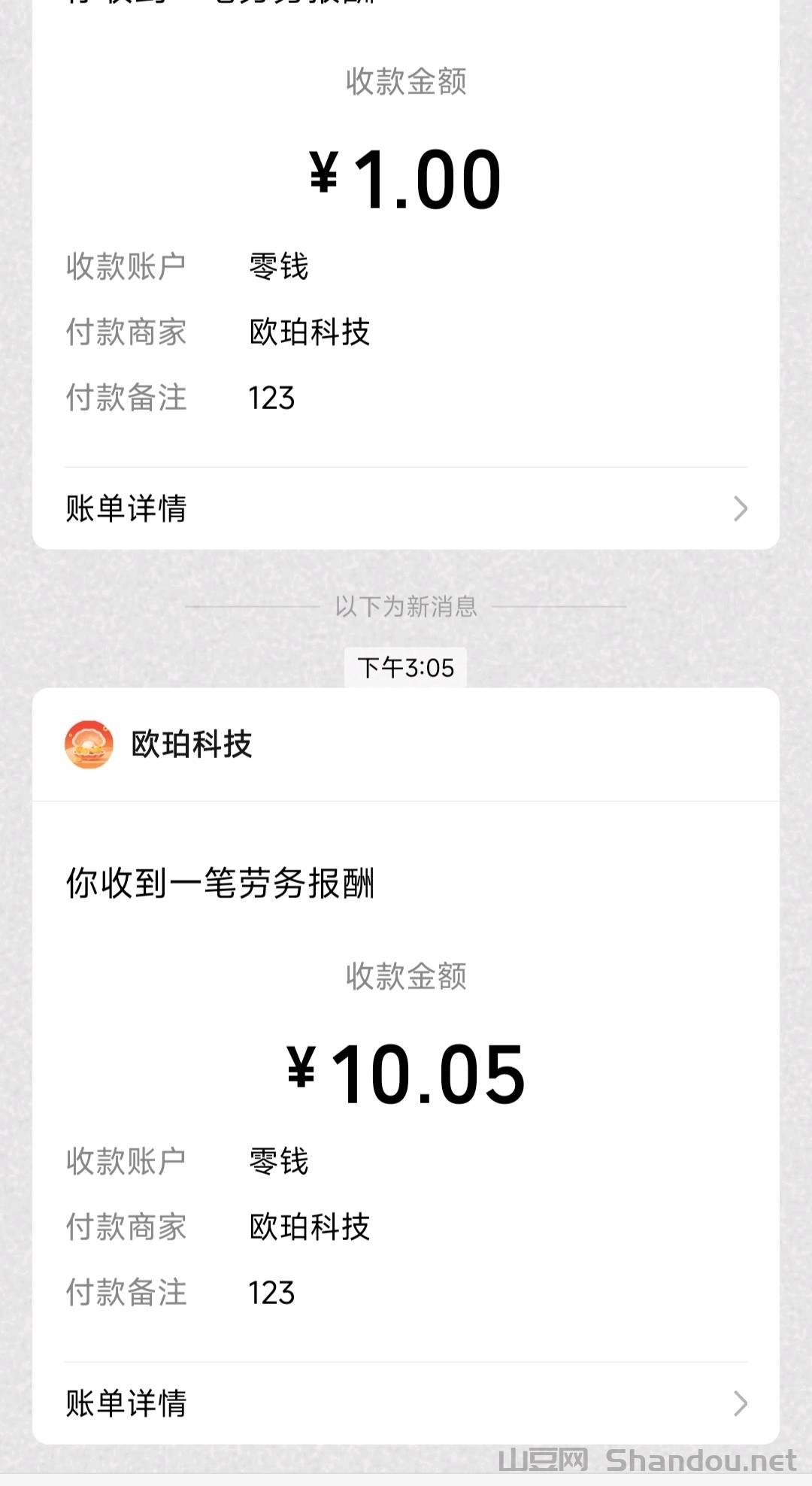Tap the 欧珀科技 avatar icon
This screenshot has width=812, height=1486.
click(x=89, y=745)
